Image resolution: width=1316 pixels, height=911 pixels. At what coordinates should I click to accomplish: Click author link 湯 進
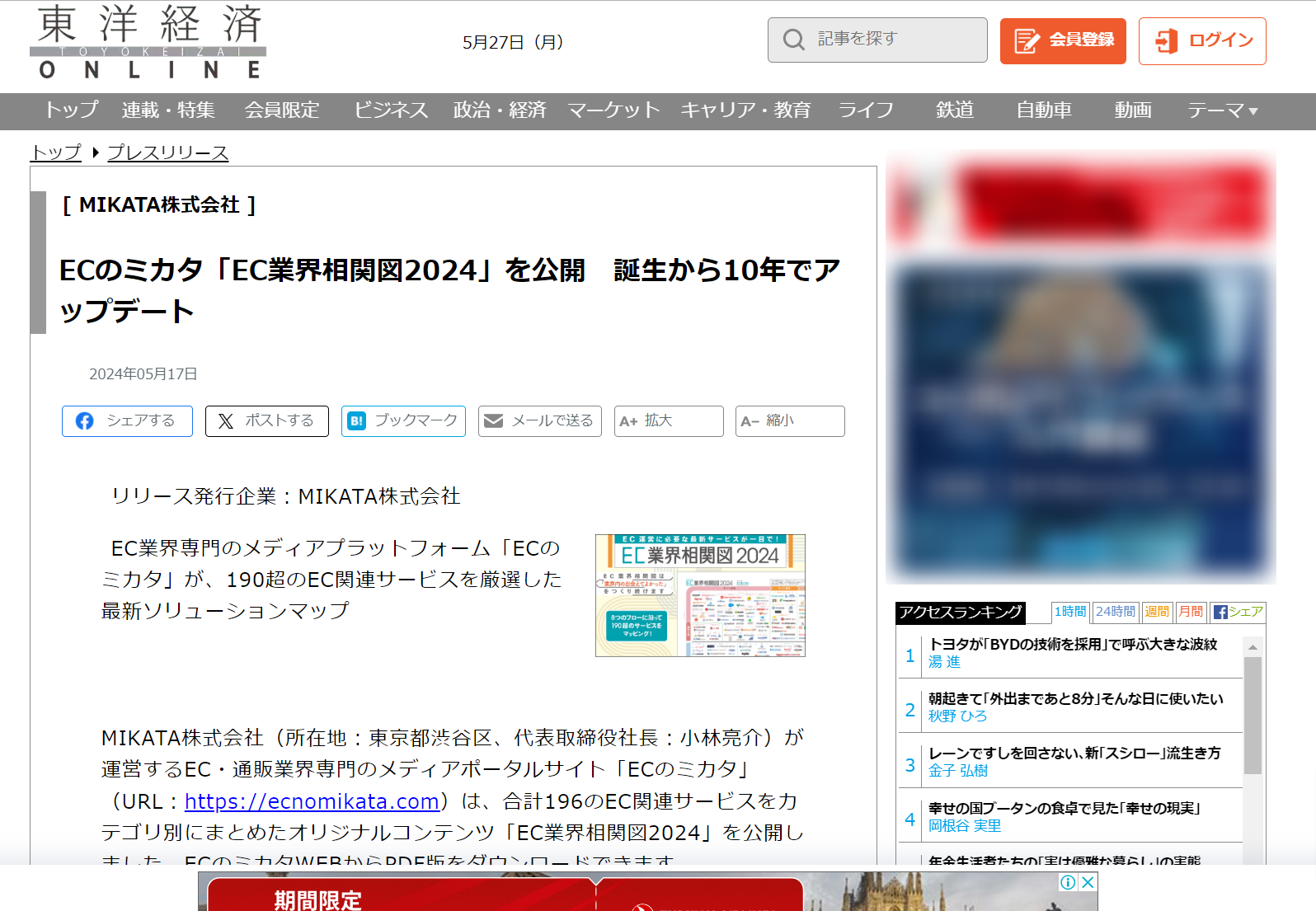944,662
